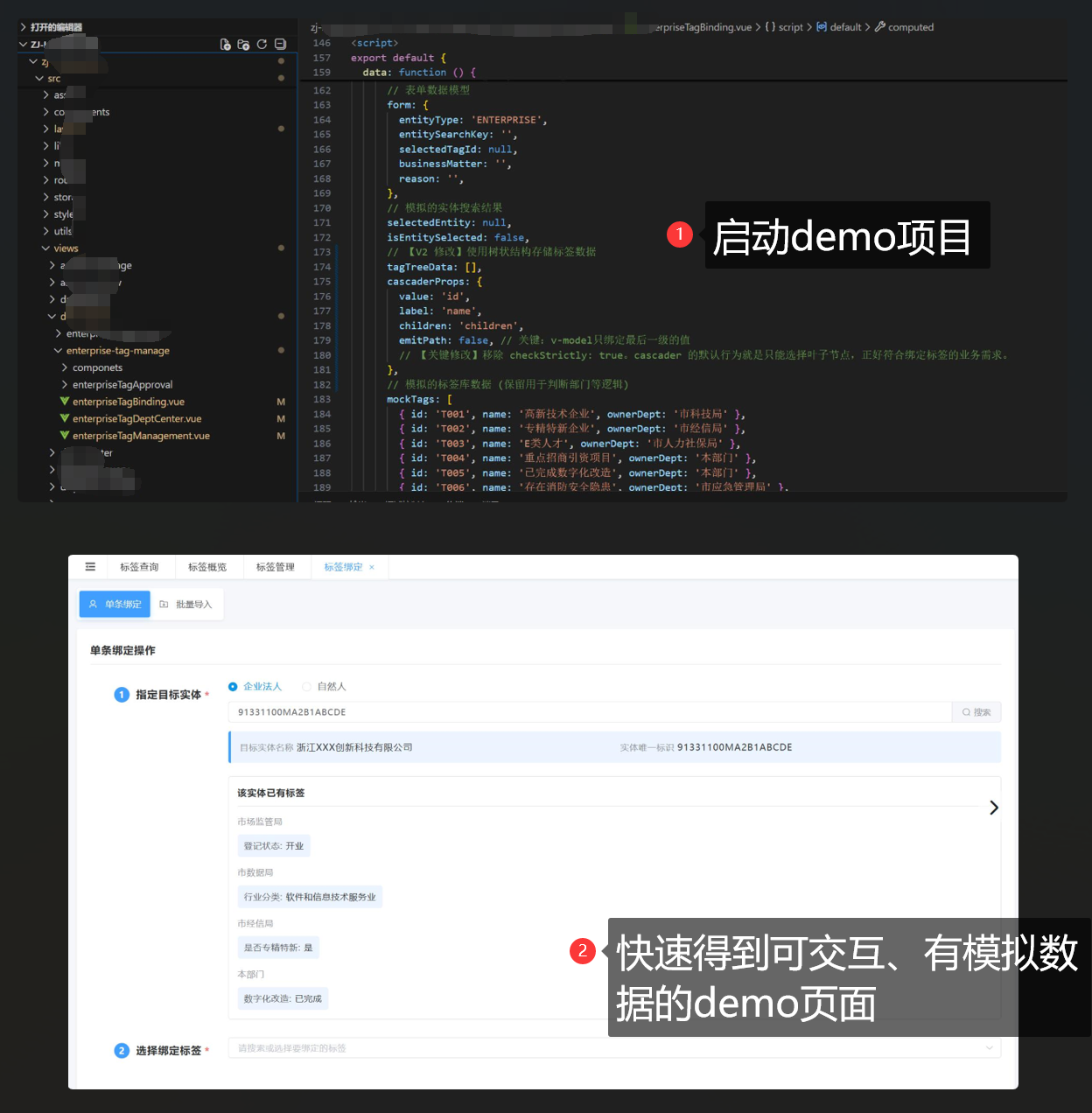
Task: Open enterpriseTagDeptCenter.vue in the explorer
Action: 136,419
